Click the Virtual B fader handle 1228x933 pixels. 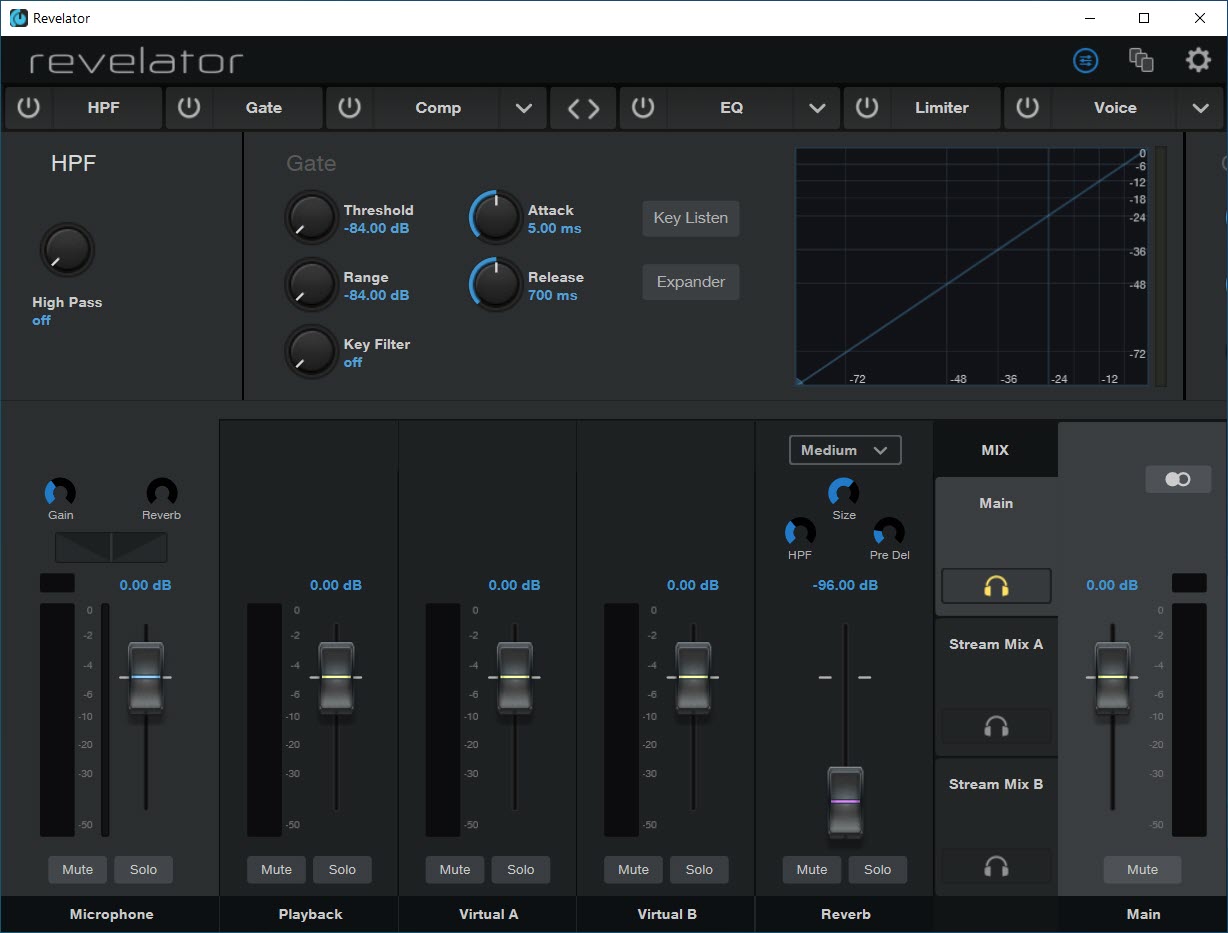(693, 677)
